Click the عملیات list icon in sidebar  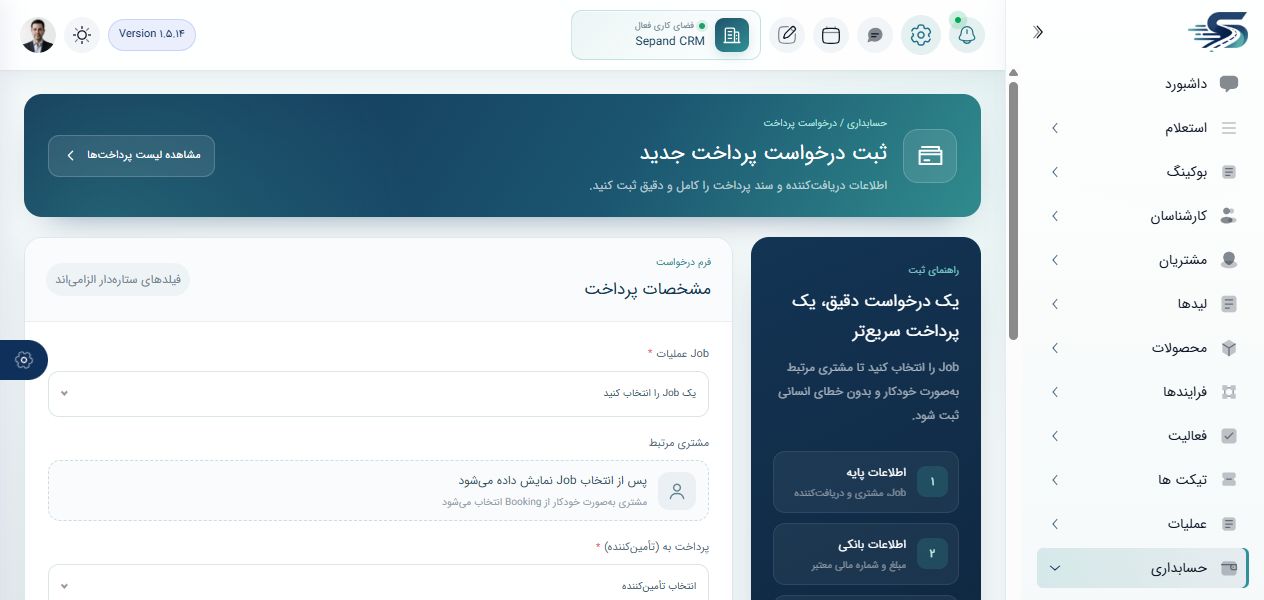(x=1229, y=524)
